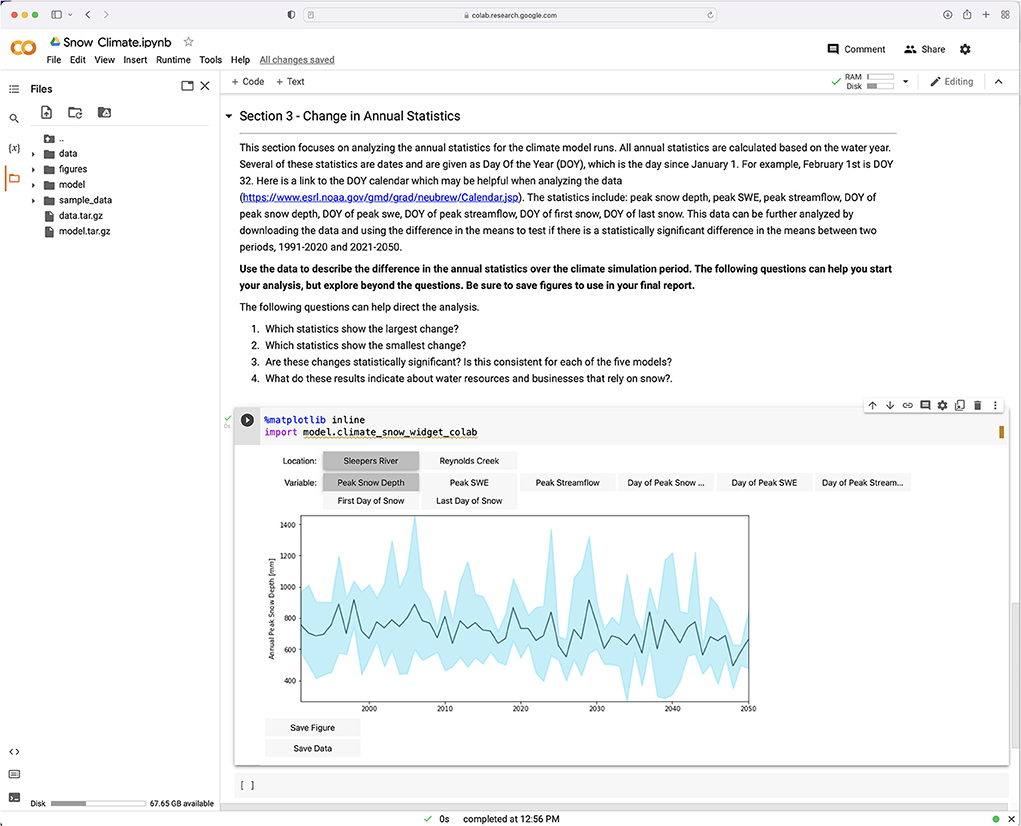
Task: Open the Insert menu
Action: coord(135,60)
